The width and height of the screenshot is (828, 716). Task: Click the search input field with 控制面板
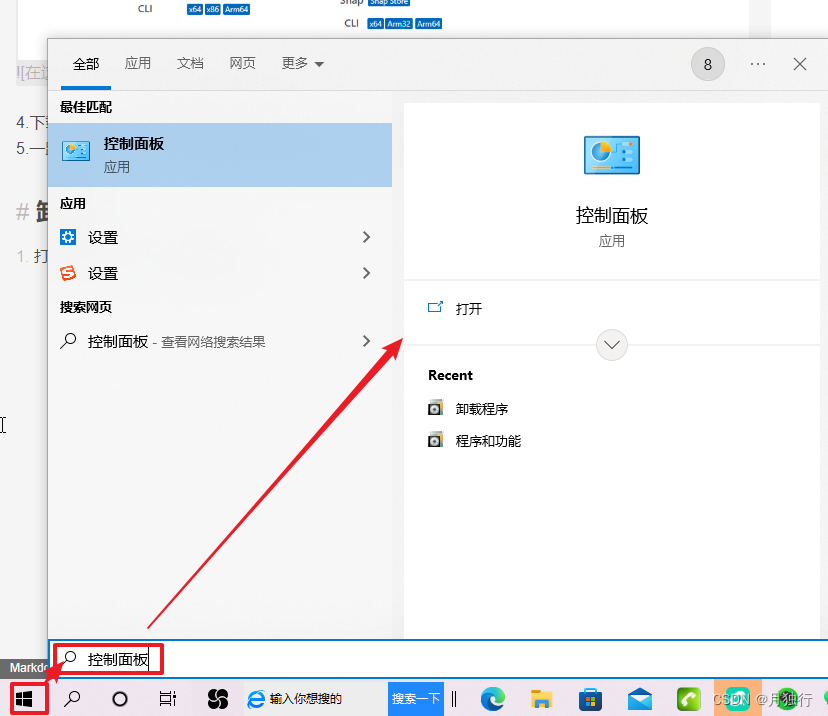438,658
